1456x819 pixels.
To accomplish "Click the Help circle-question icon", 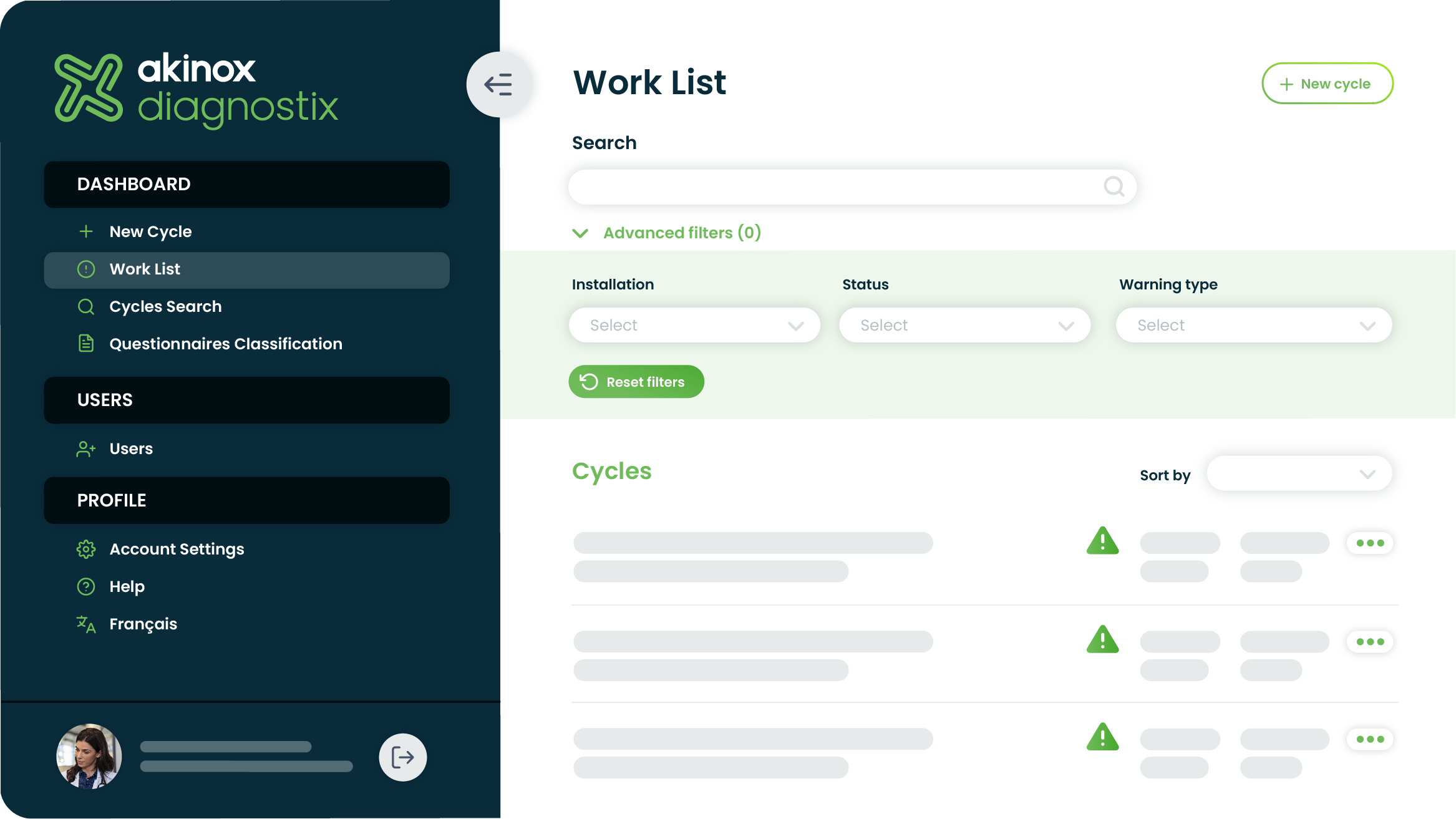I will pos(86,586).
